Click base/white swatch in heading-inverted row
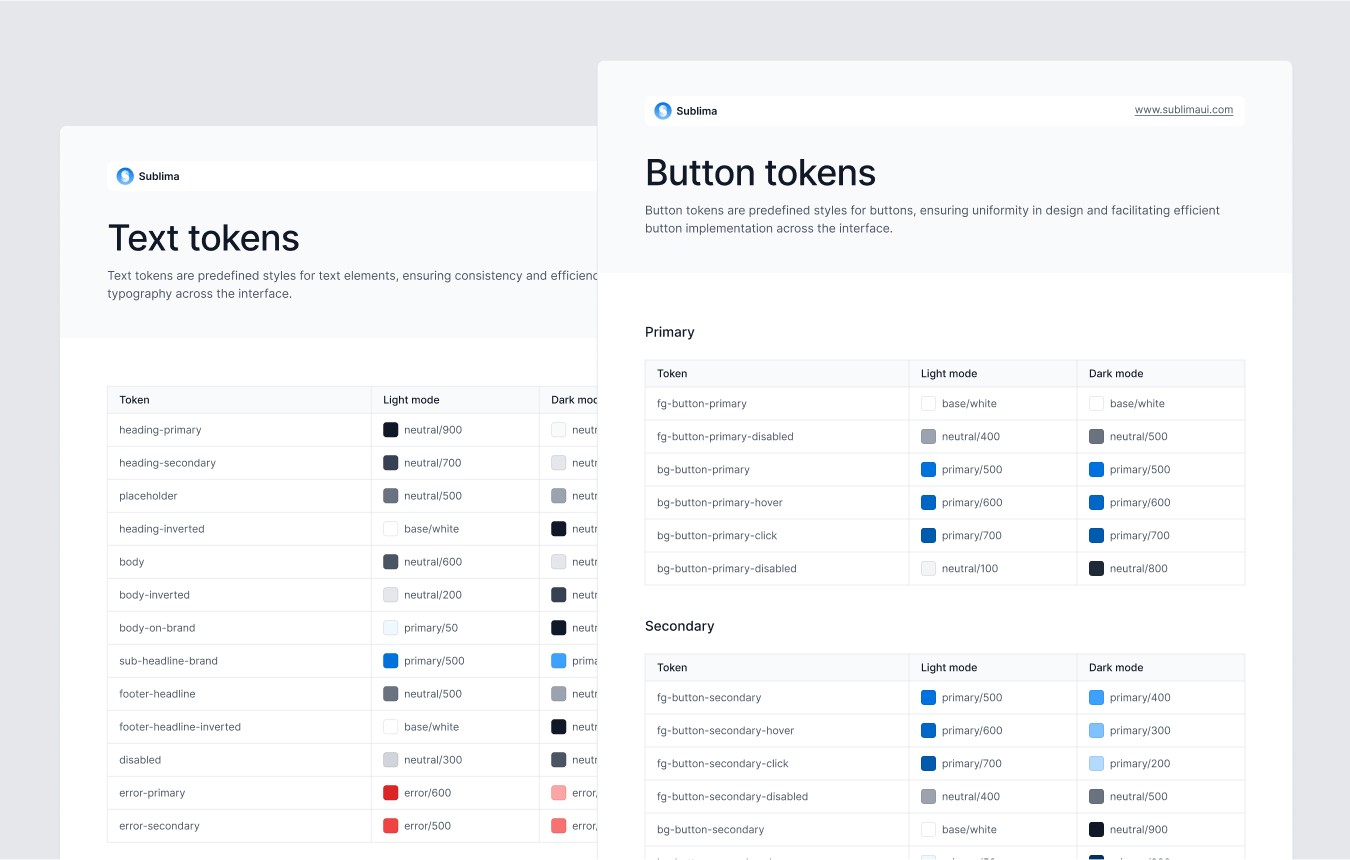 [390, 529]
